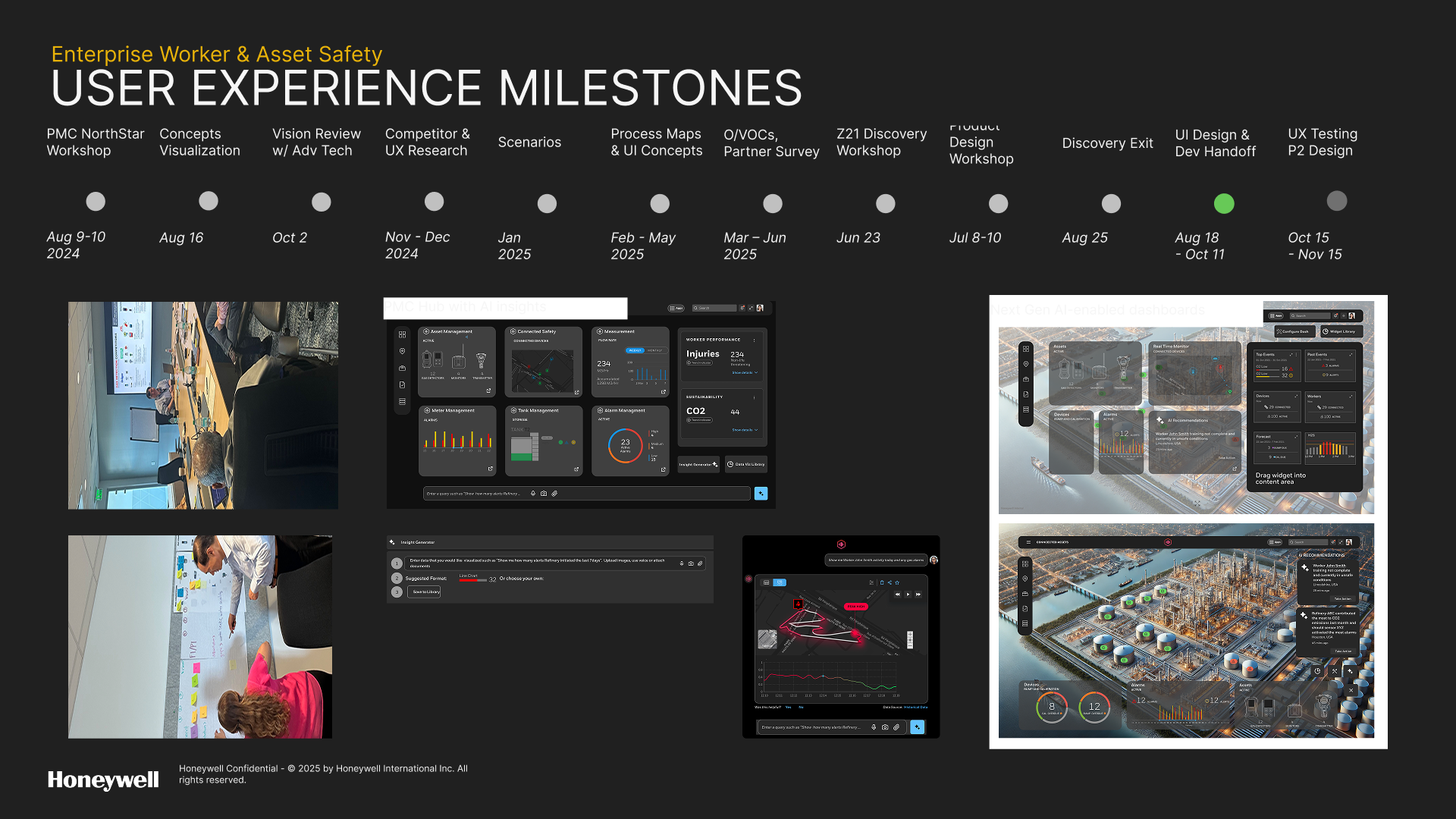Viewport: 1456px width, 819px height.
Task: Click the Widget Library tab button
Action: [1341, 331]
